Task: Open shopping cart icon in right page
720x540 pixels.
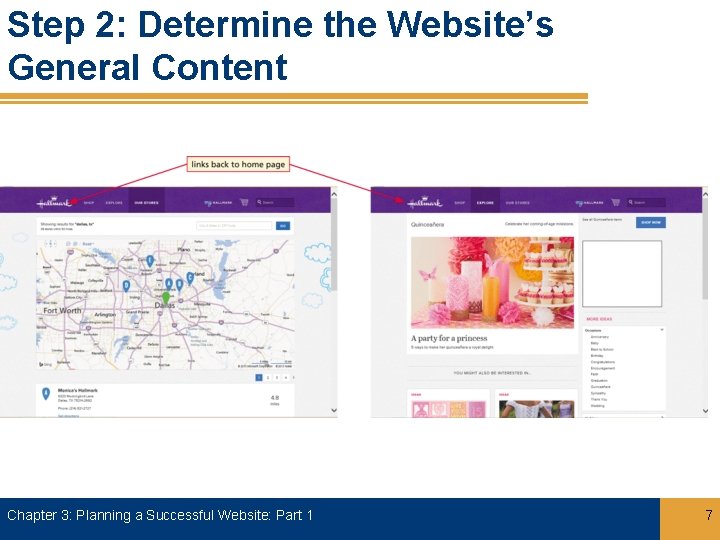Action: 615,202
